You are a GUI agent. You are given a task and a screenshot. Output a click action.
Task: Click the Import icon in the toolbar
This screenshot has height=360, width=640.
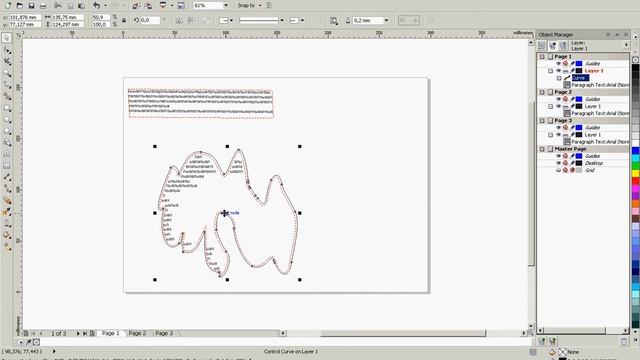click(x=136, y=5)
